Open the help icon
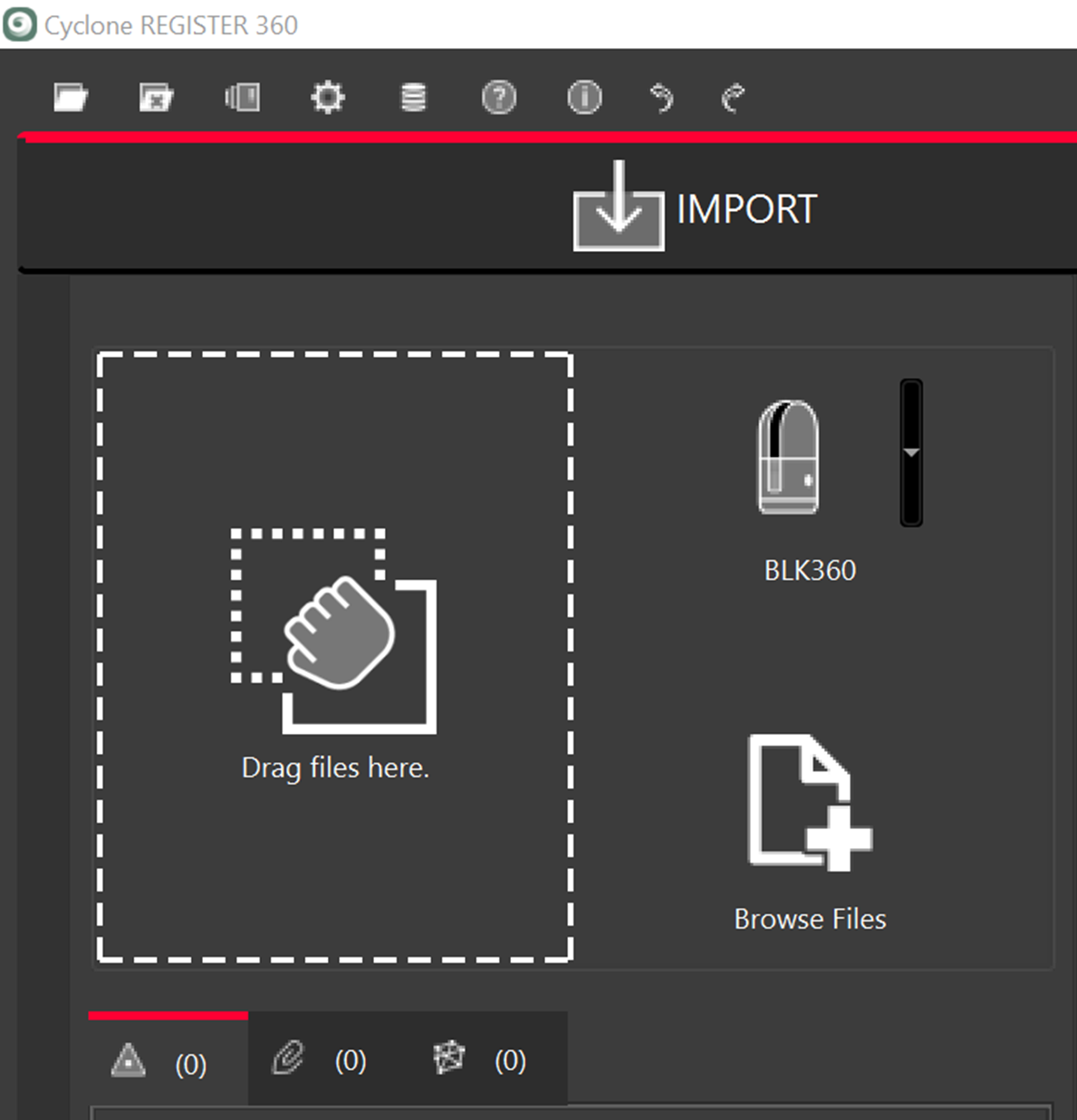This screenshot has height=1120, width=1077. [x=498, y=97]
